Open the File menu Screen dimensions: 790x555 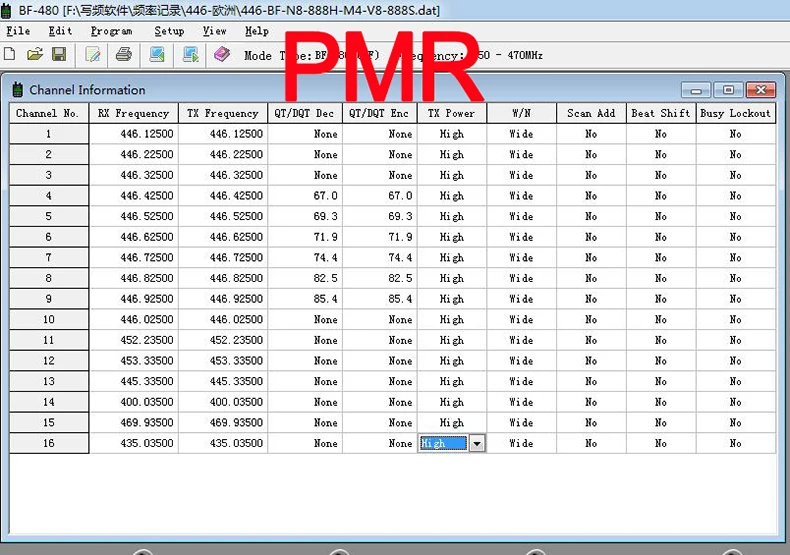click(x=18, y=31)
